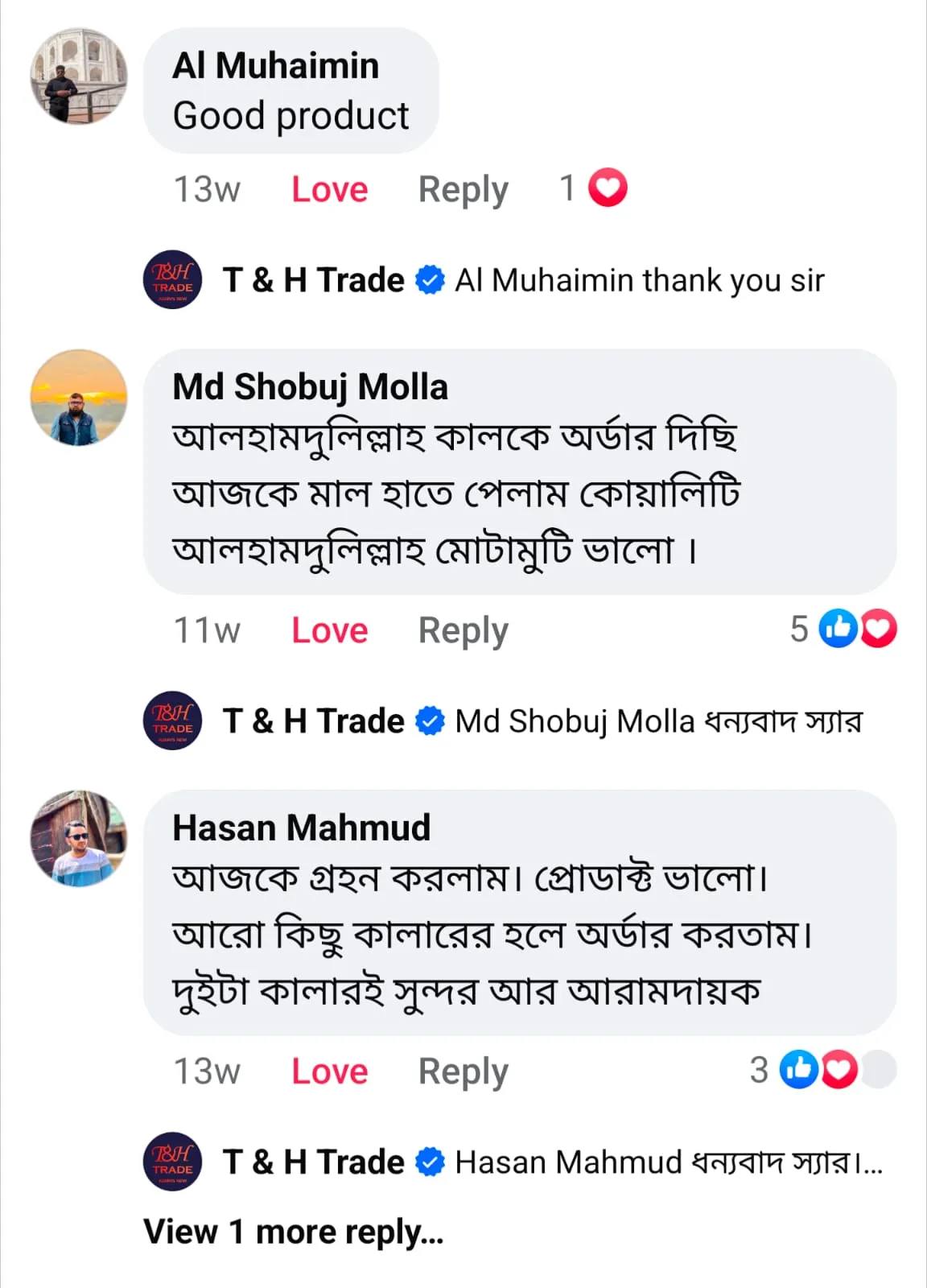
Task: Reply to Al Muhaimin's comment
Action: (463, 190)
